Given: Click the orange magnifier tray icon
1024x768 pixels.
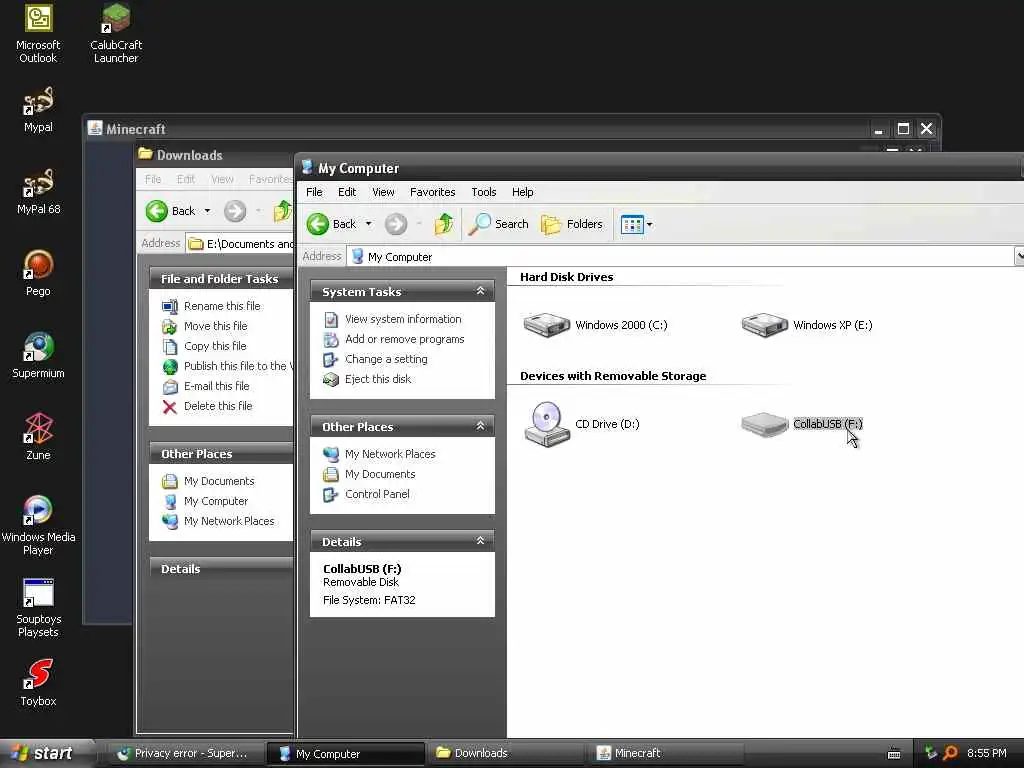Looking at the screenshot, I should [950, 753].
